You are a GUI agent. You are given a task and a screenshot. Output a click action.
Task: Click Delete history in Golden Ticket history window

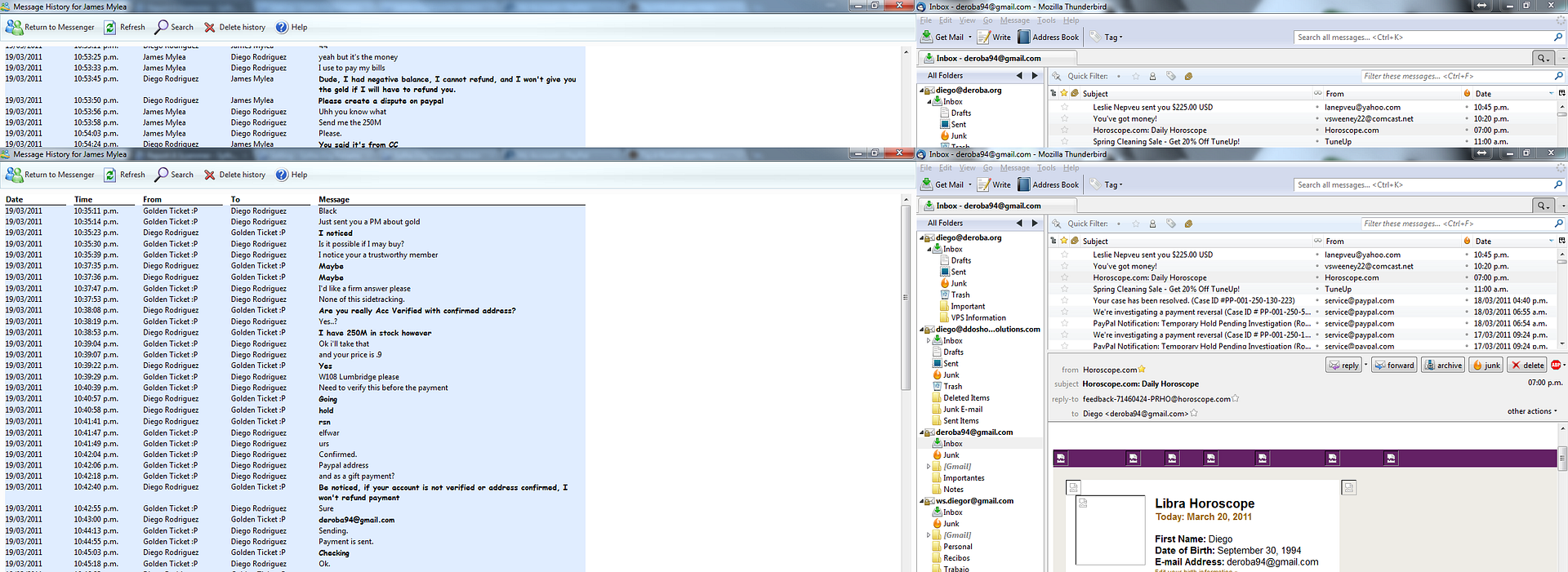[x=234, y=175]
